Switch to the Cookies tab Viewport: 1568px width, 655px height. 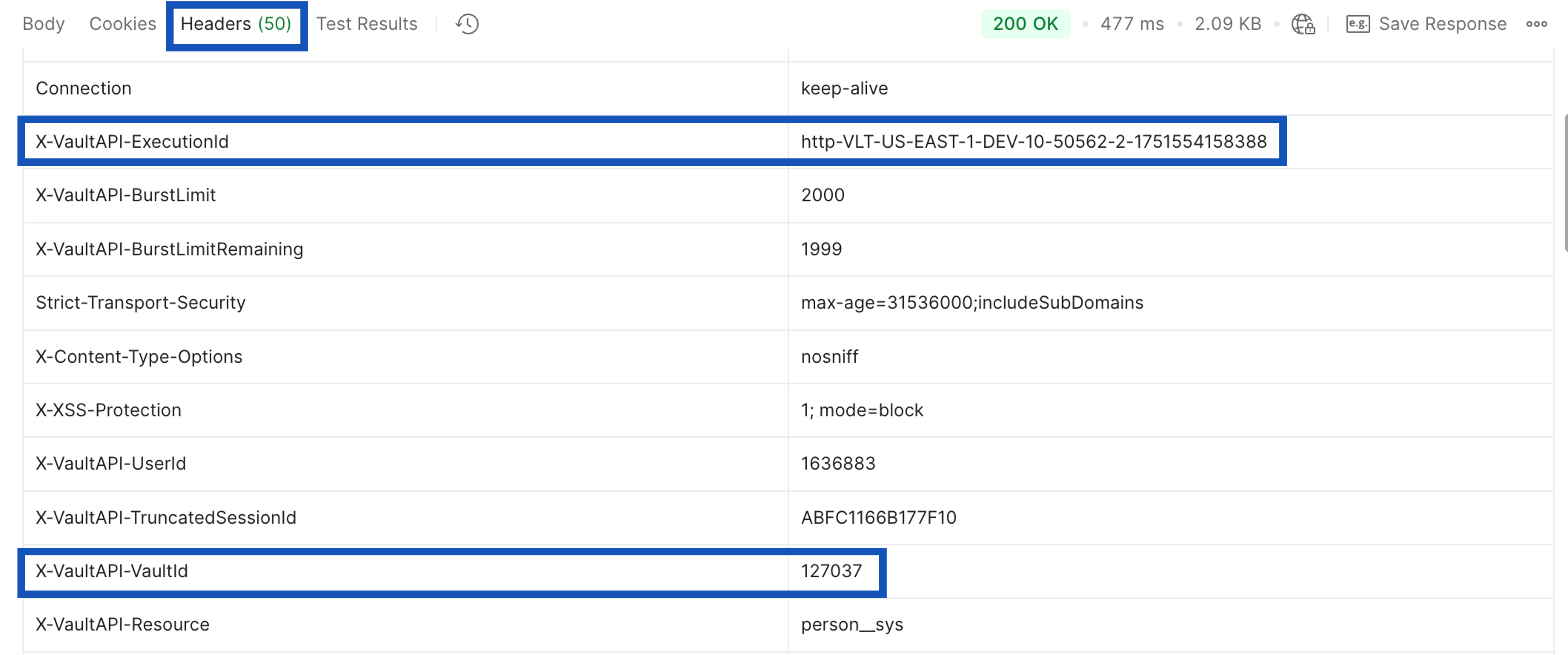point(122,24)
